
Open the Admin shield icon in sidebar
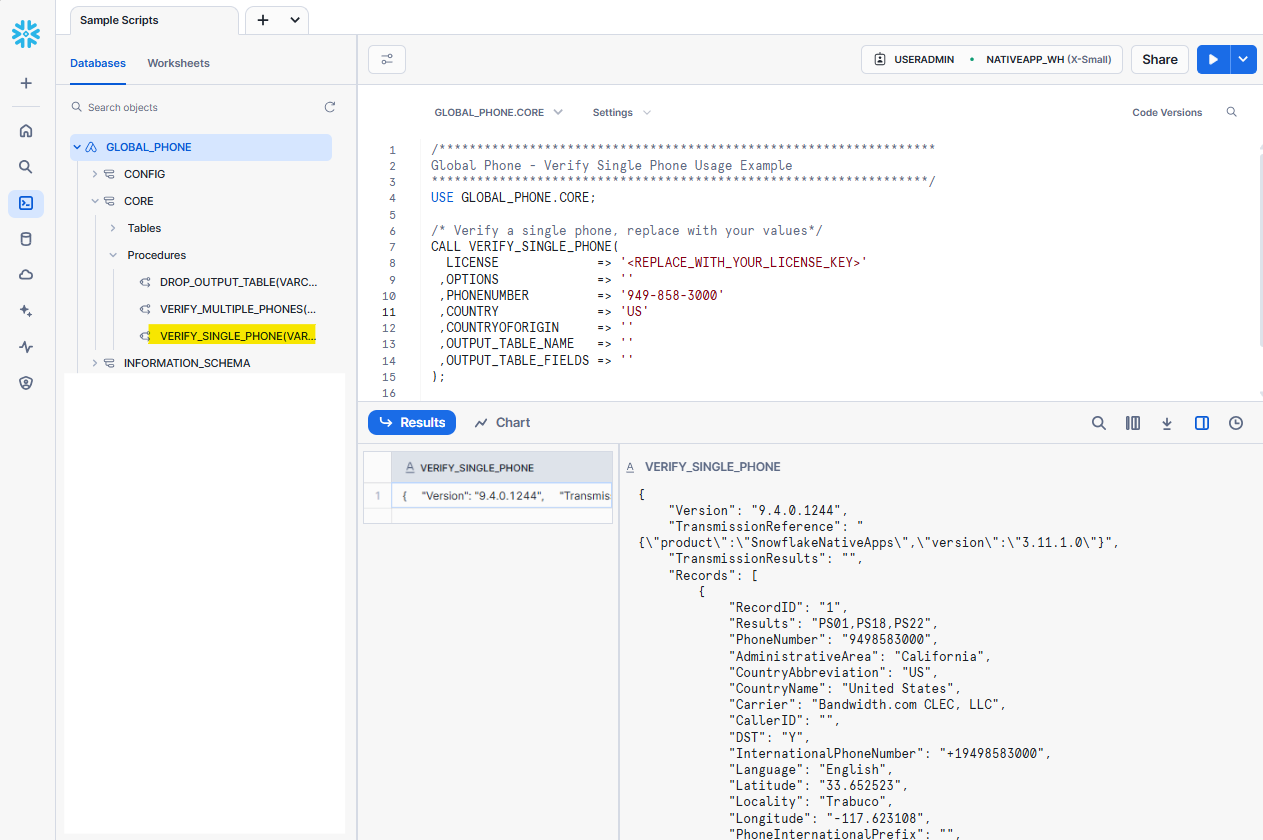(x=26, y=383)
